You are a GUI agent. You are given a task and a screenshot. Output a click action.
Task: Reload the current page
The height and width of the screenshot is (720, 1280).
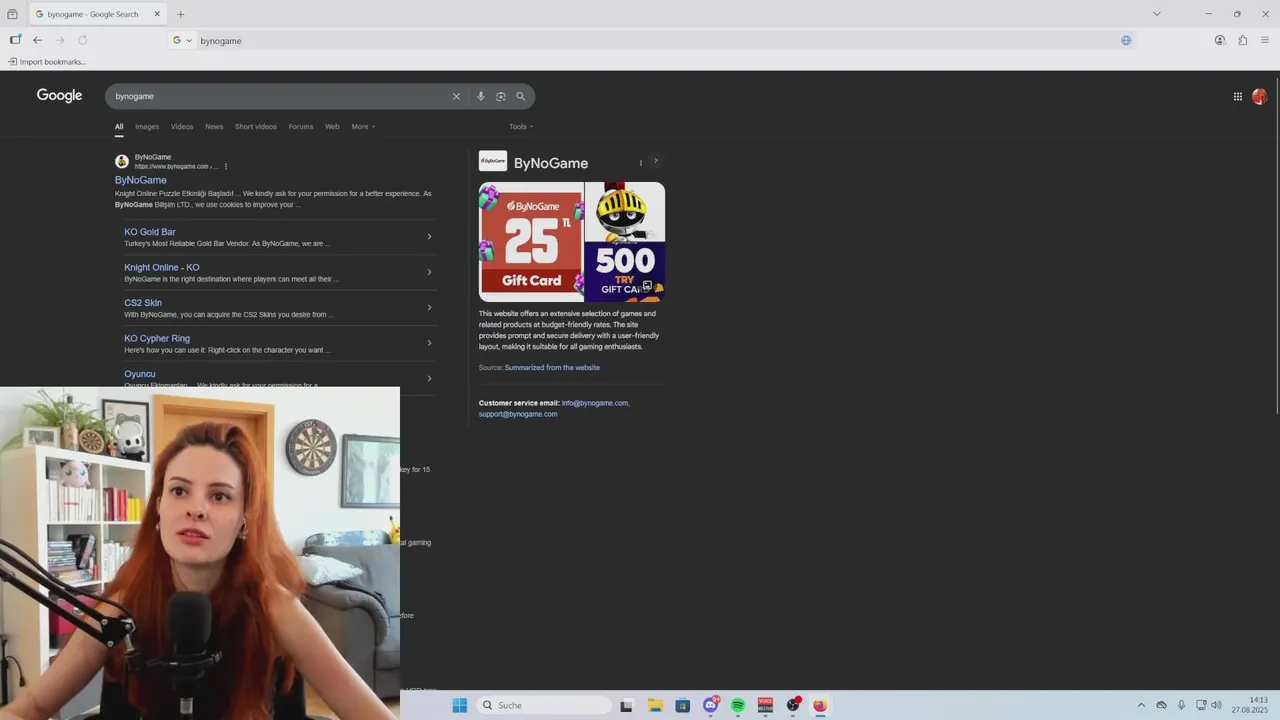(82, 40)
